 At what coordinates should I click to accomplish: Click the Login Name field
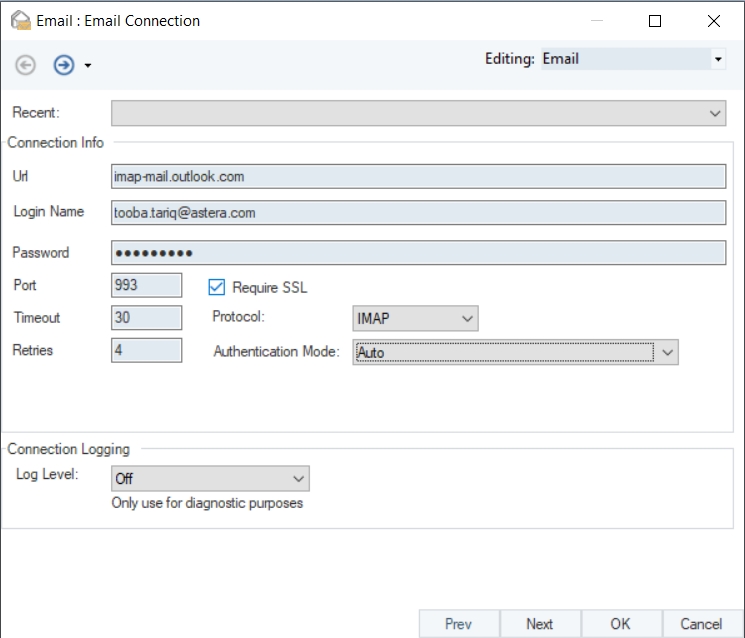[418, 212]
